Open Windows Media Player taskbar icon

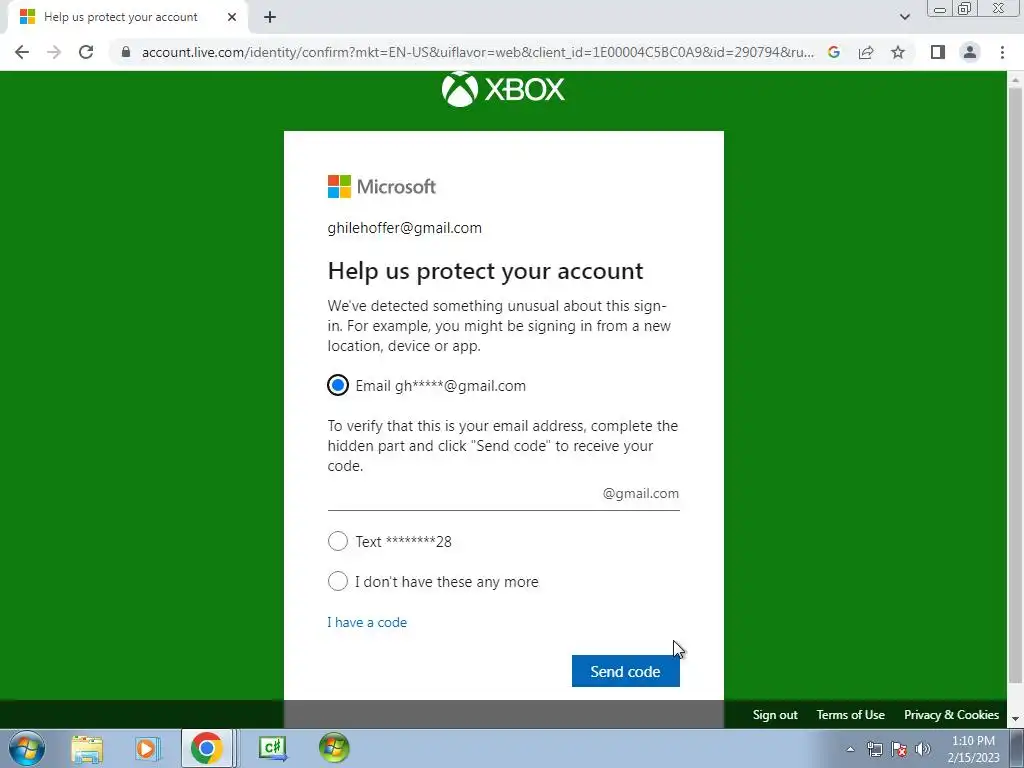coord(147,748)
